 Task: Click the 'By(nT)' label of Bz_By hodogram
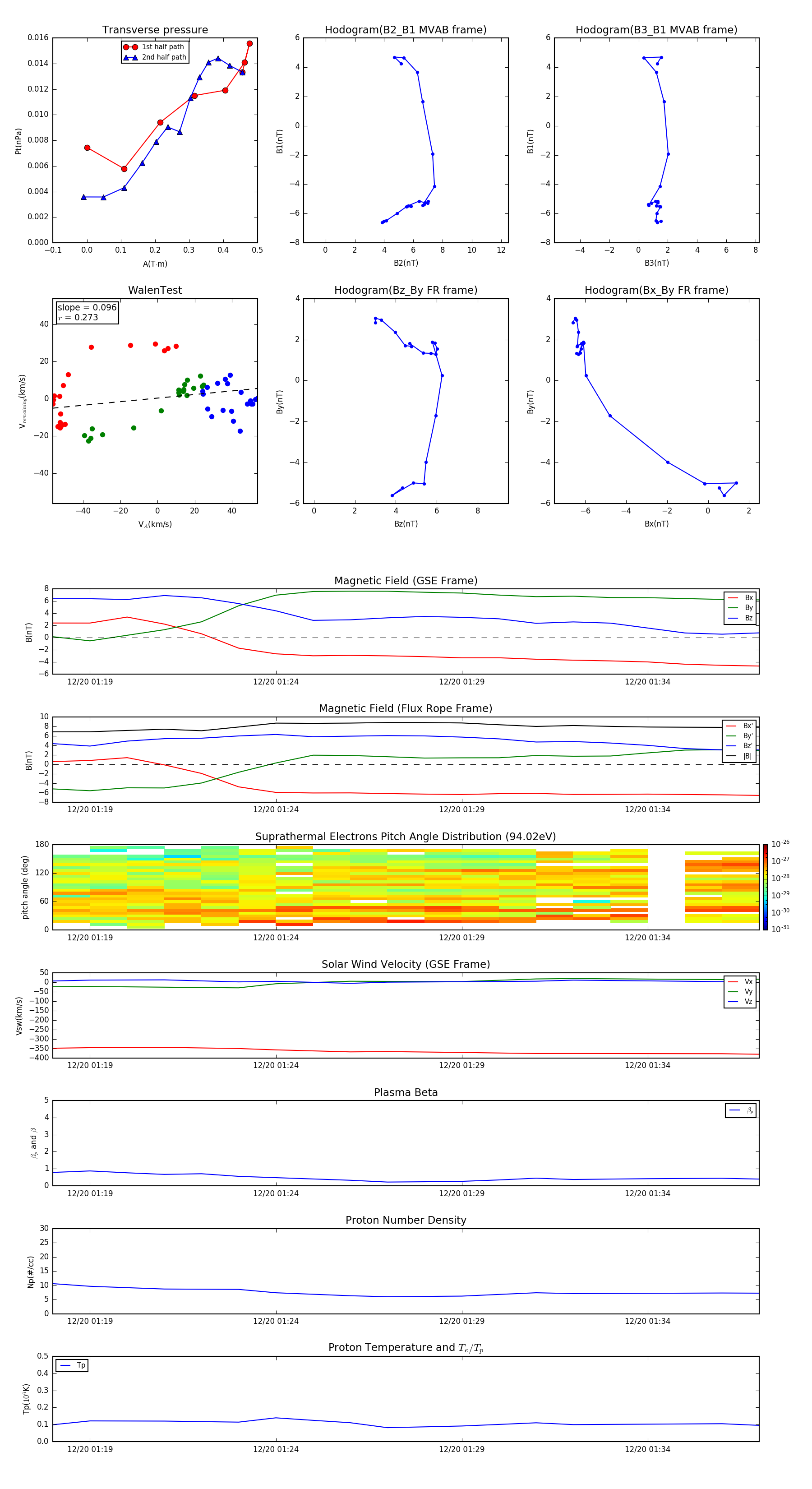coord(280,401)
